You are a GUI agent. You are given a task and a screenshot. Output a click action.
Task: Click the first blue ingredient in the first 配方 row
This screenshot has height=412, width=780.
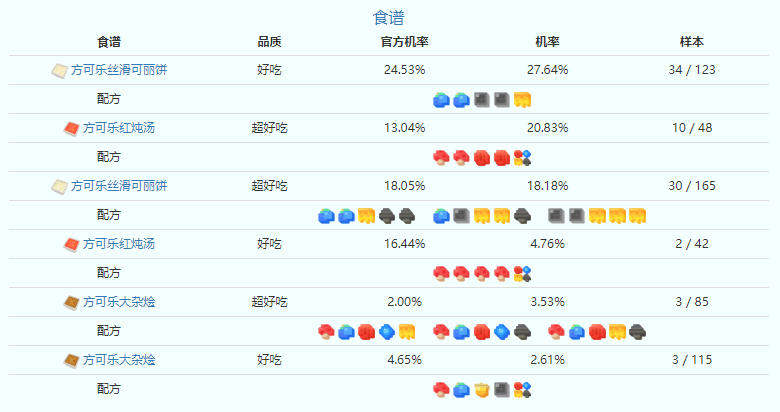(441, 100)
